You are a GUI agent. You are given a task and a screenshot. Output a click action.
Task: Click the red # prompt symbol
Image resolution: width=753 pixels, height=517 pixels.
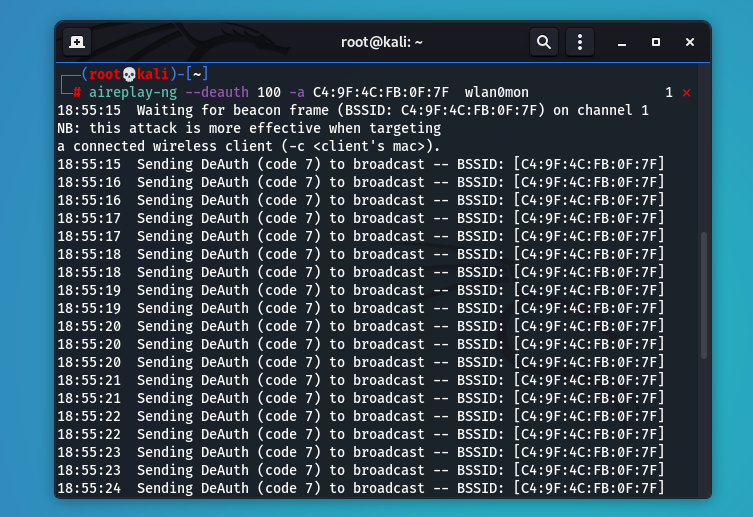click(x=76, y=92)
